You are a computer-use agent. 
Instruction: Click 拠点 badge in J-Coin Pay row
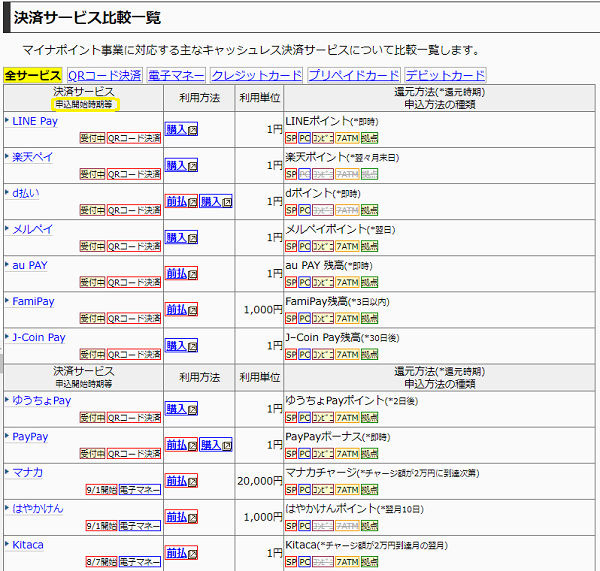point(369,354)
